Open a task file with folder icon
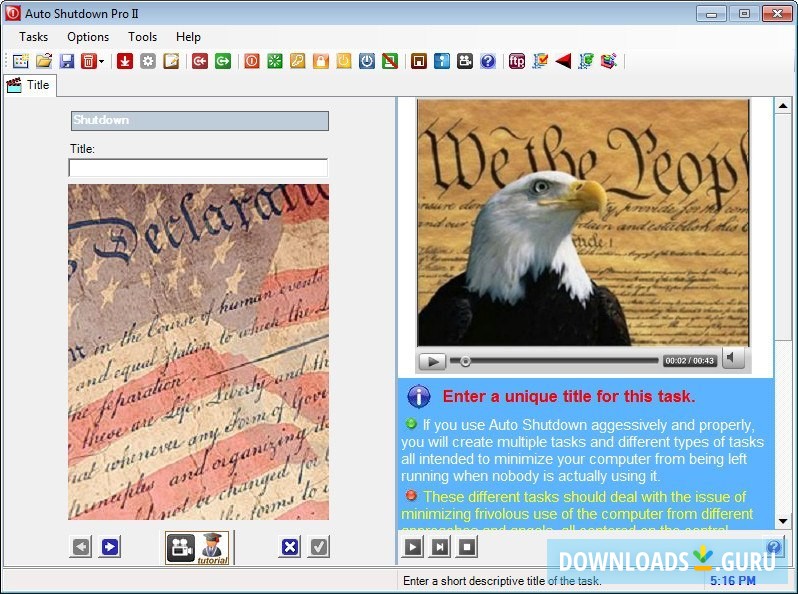The width and height of the screenshot is (798, 594). [x=44, y=62]
